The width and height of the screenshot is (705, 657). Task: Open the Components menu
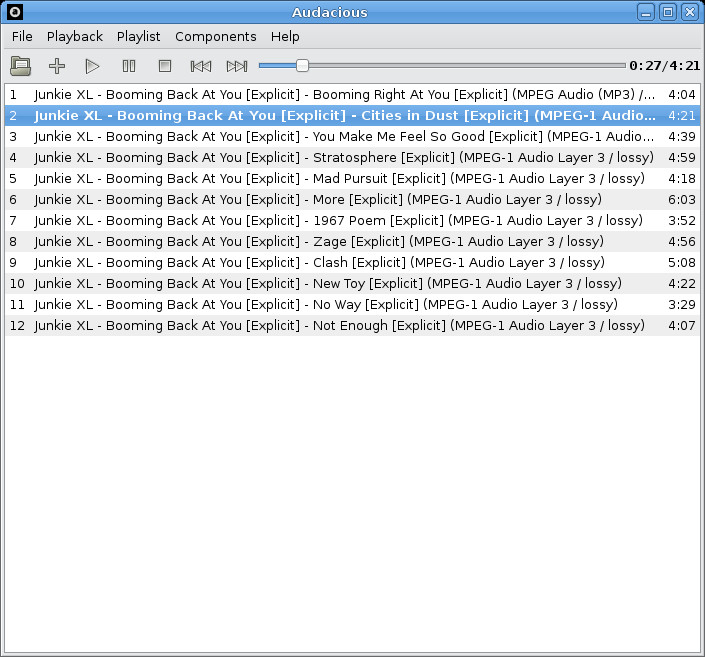point(216,36)
